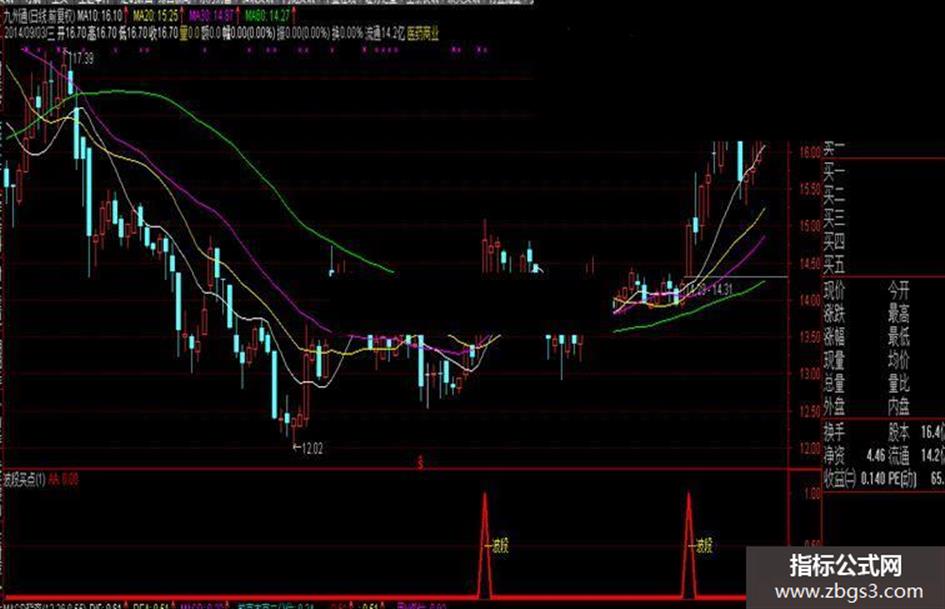Click the 量比 field label
This screenshot has height=609, width=945.
[x=898, y=383]
